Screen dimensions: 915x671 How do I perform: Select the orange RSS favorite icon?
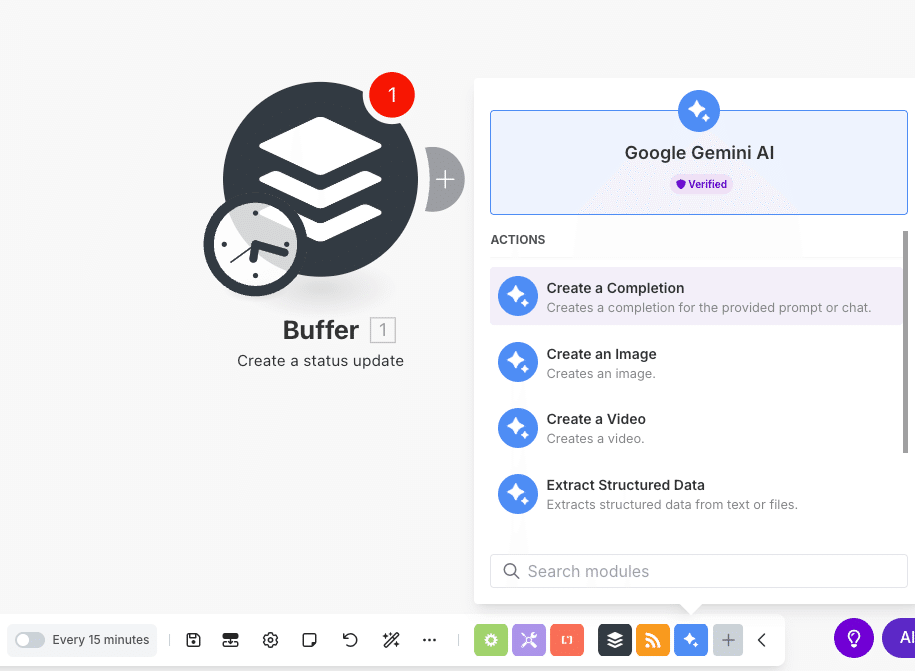(653, 640)
